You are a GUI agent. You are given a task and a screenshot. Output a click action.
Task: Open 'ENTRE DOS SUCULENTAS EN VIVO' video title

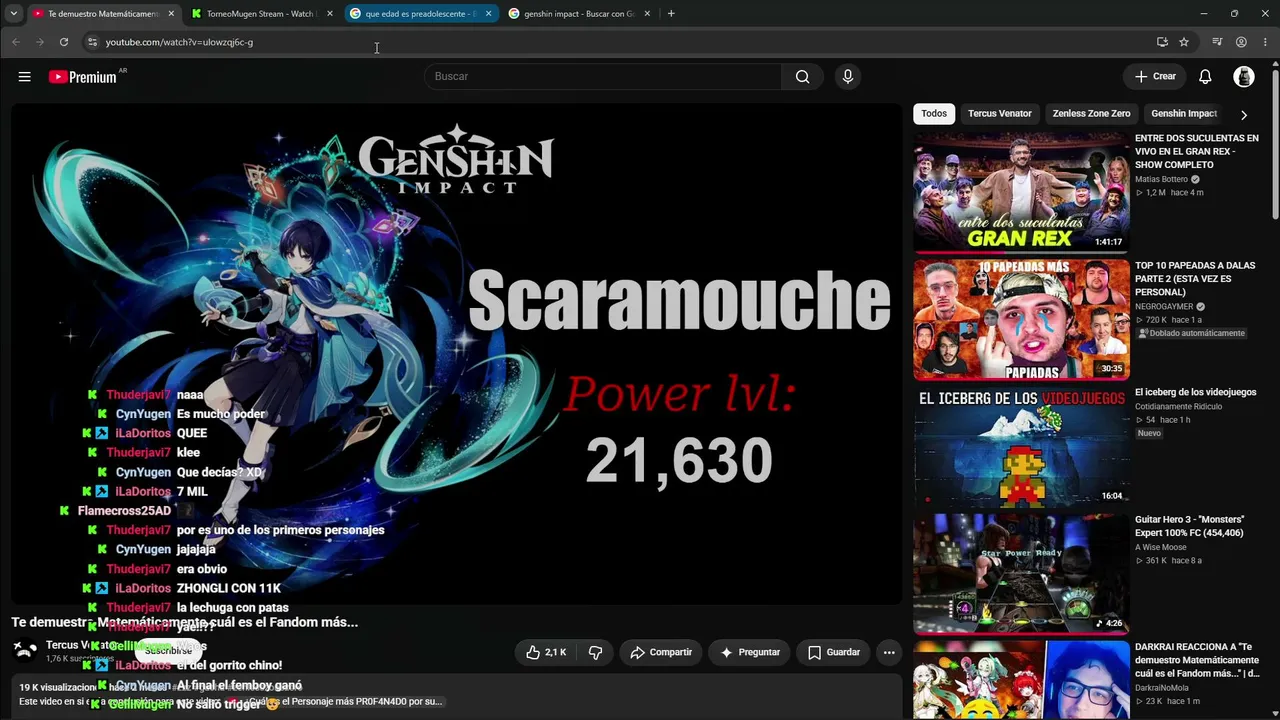pyautogui.click(x=1197, y=151)
